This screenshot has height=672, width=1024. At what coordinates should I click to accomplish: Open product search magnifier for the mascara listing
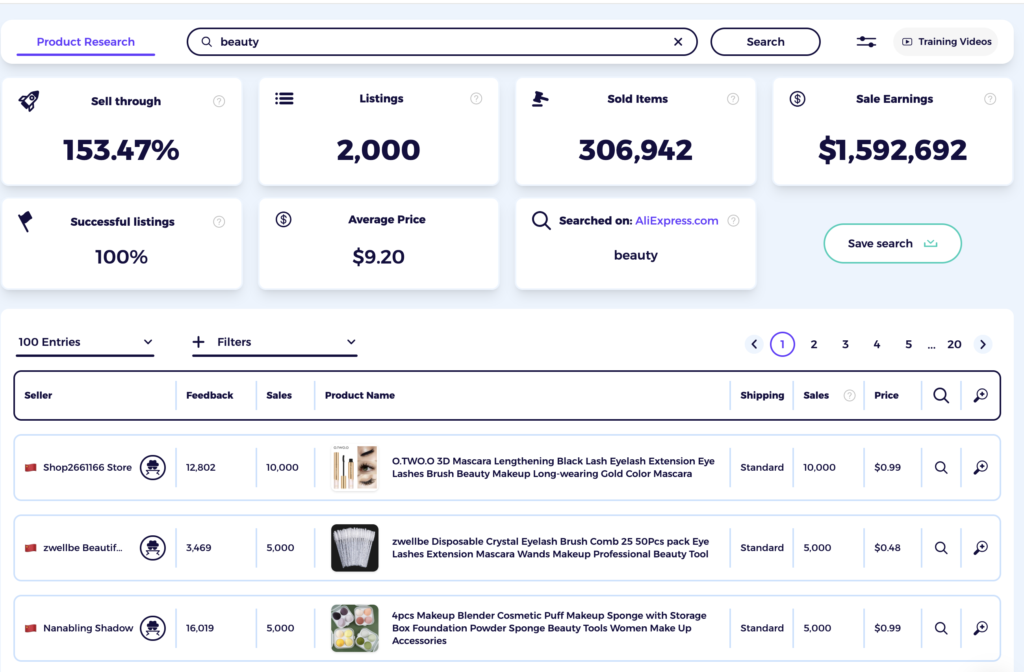tap(940, 467)
